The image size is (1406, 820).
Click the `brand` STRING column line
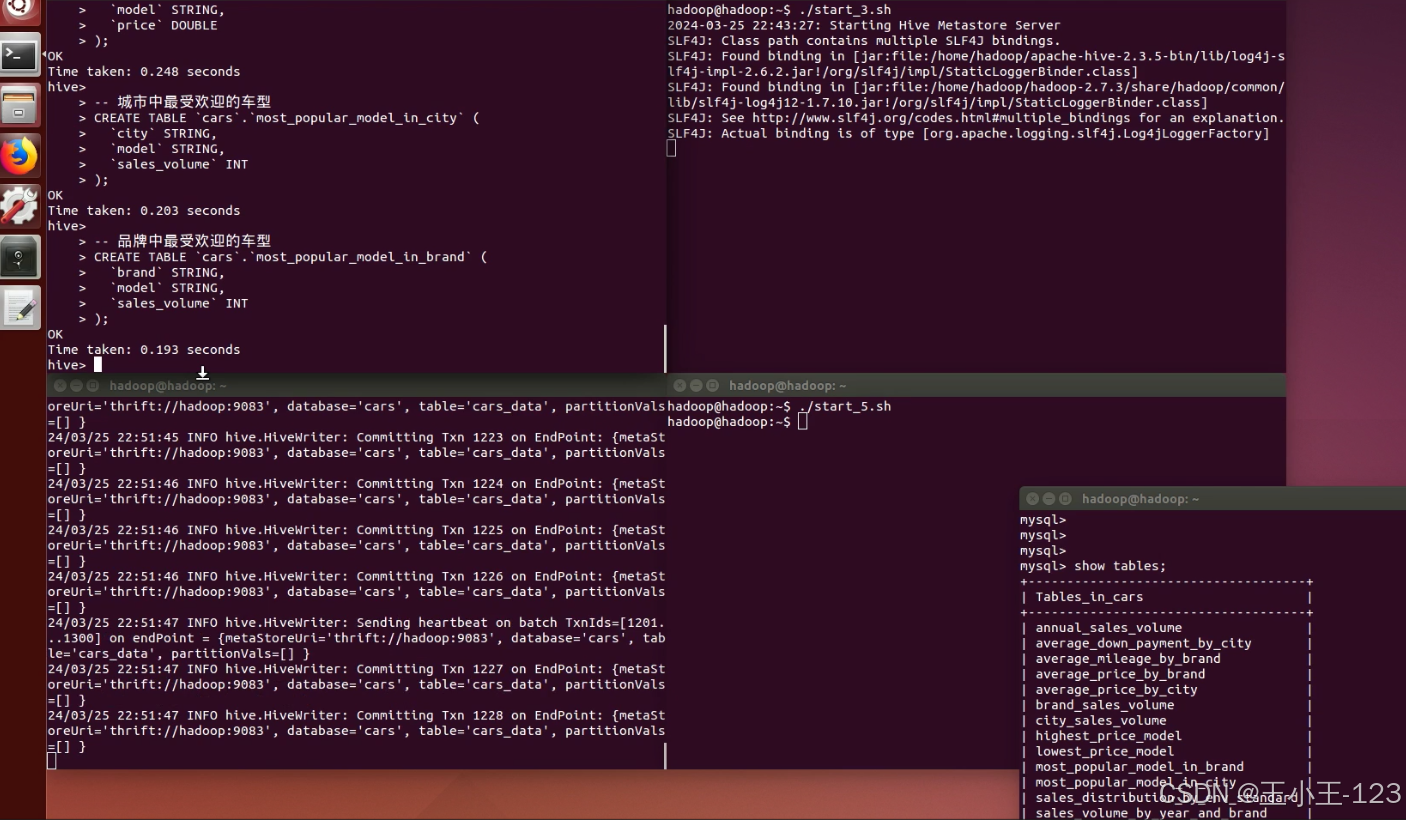coord(167,272)
